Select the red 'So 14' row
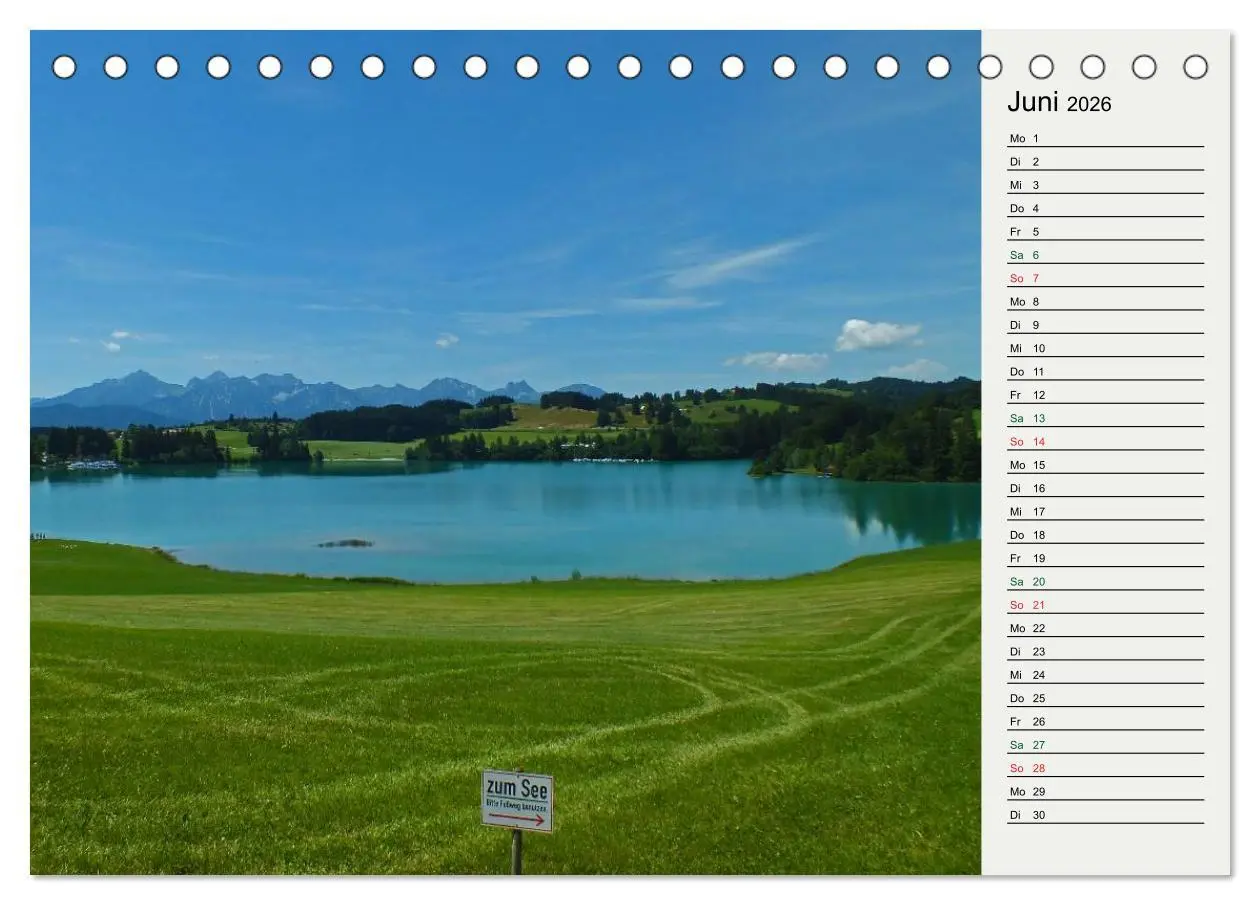This screenshot has width=1260, height=905. click(1105, 441)
